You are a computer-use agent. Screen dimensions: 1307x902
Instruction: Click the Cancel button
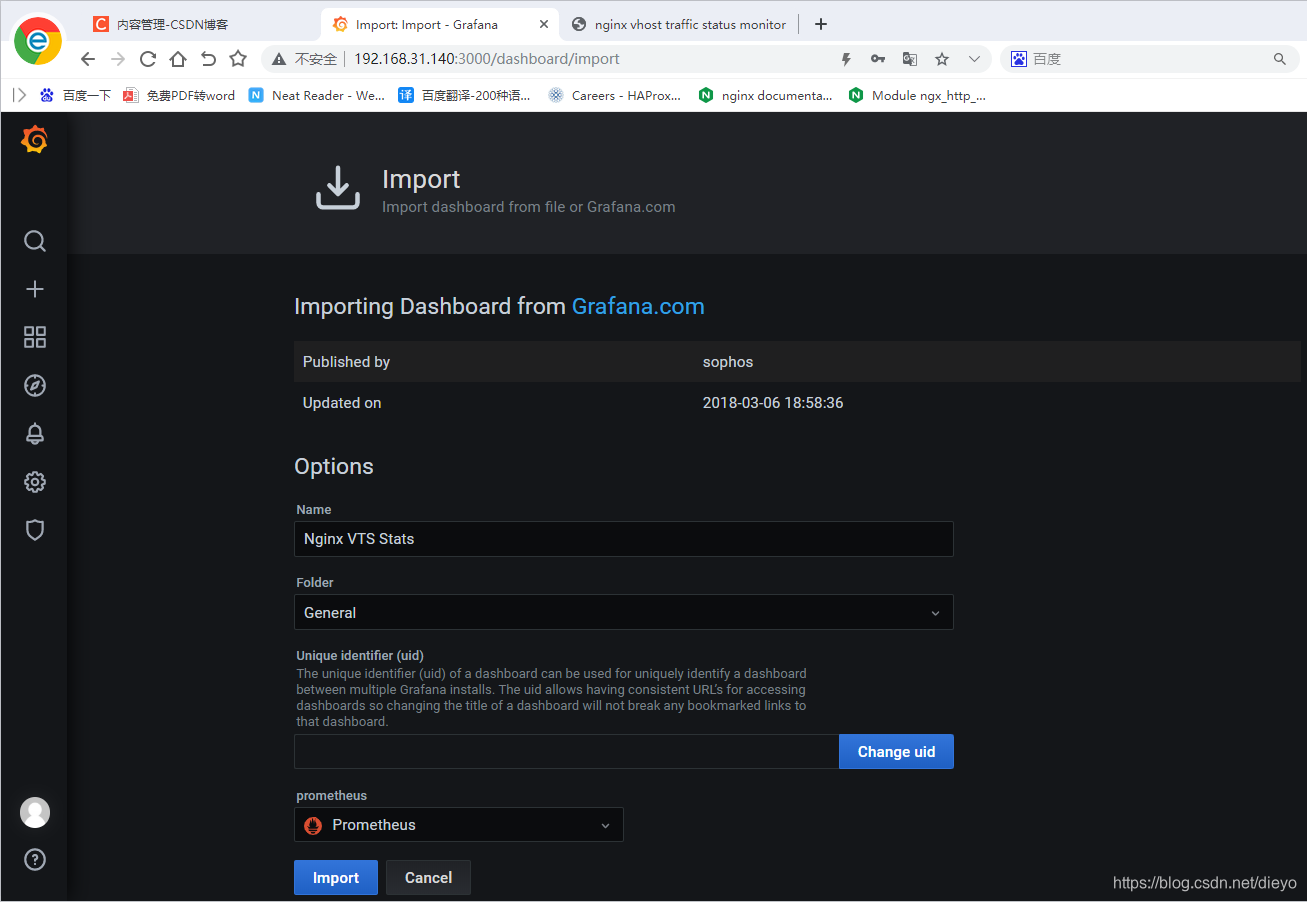428,878
